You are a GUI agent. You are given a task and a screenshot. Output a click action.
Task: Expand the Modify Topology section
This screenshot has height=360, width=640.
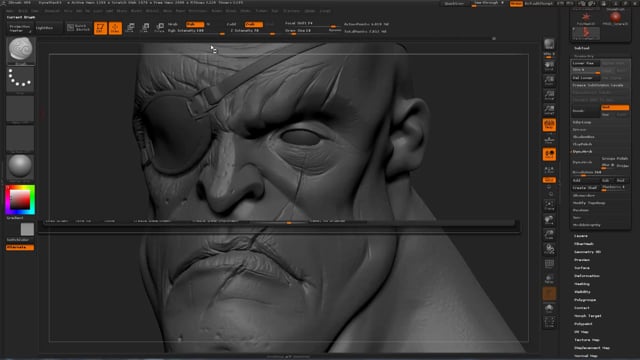589,203
